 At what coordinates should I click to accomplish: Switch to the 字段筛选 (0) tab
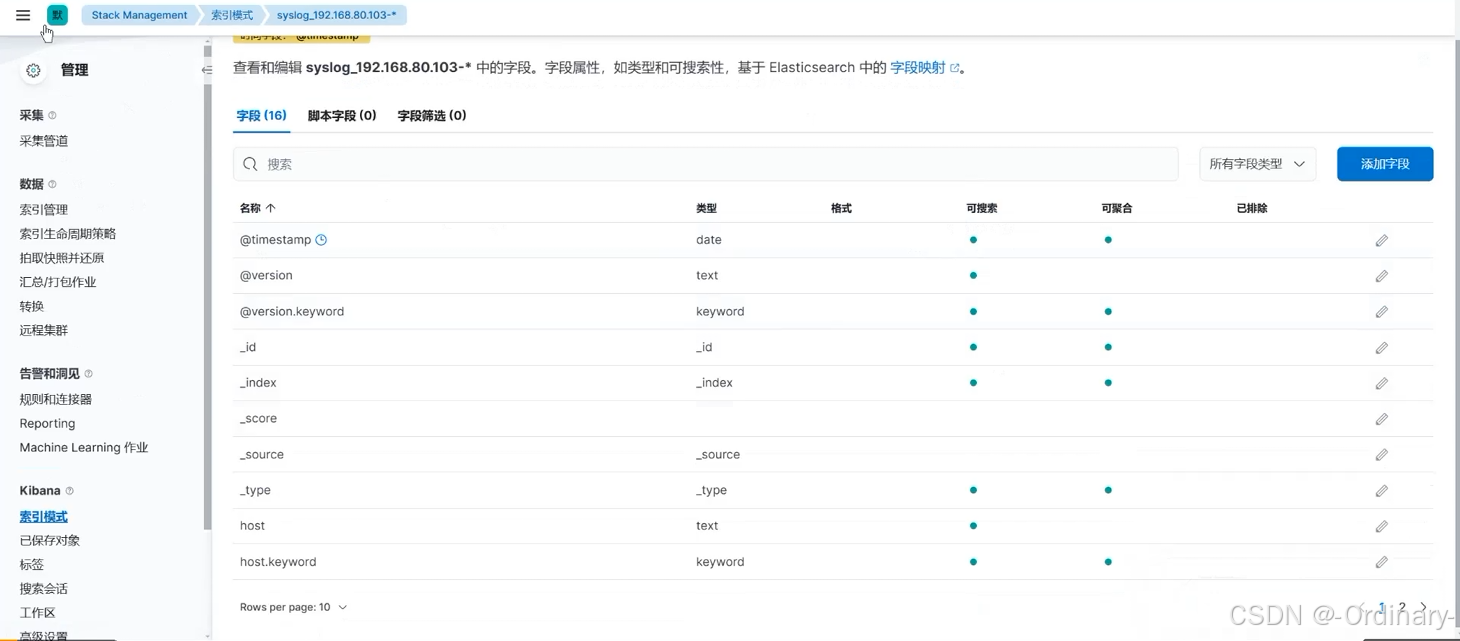click(432, 116)
